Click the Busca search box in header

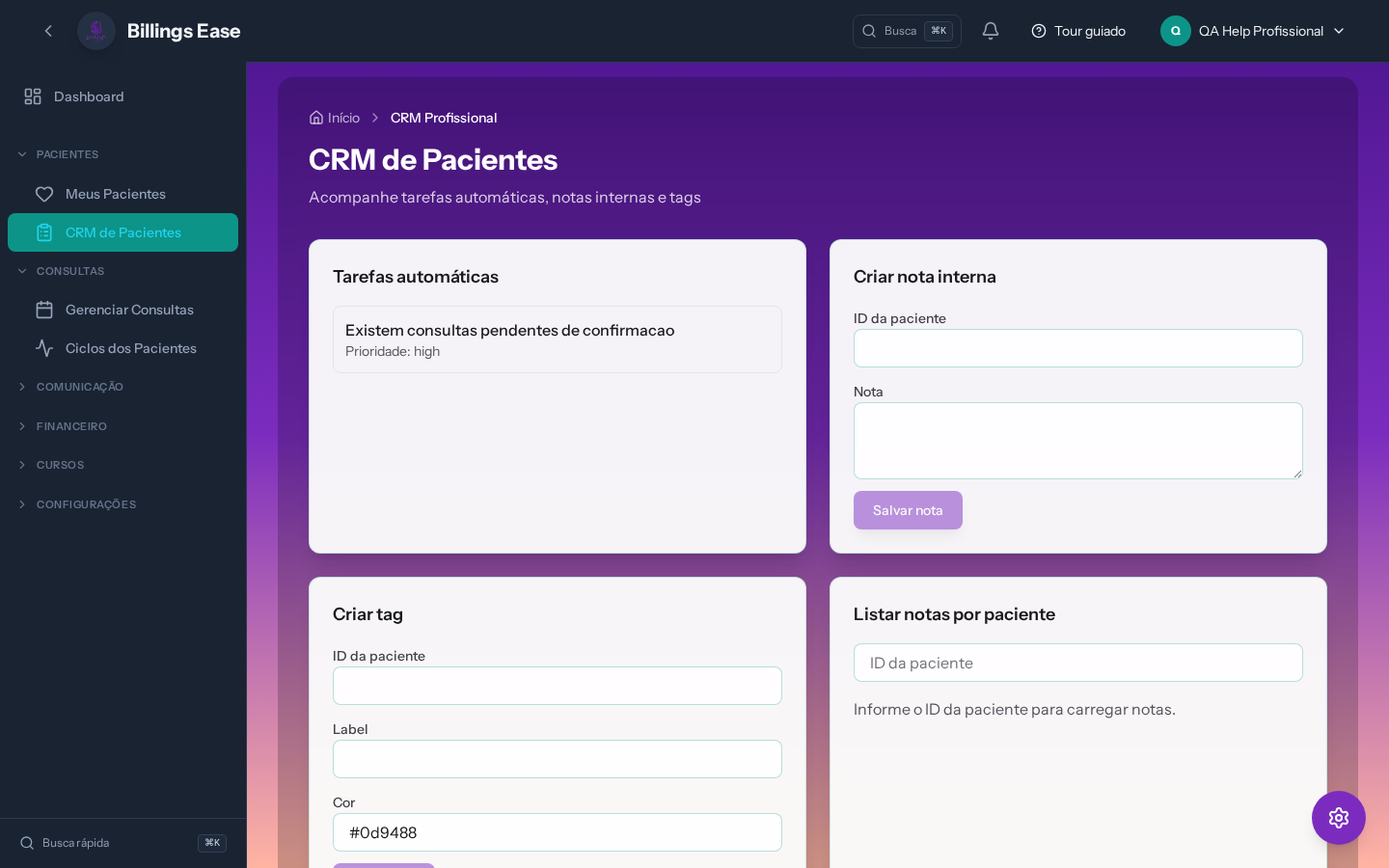[906, 31]
